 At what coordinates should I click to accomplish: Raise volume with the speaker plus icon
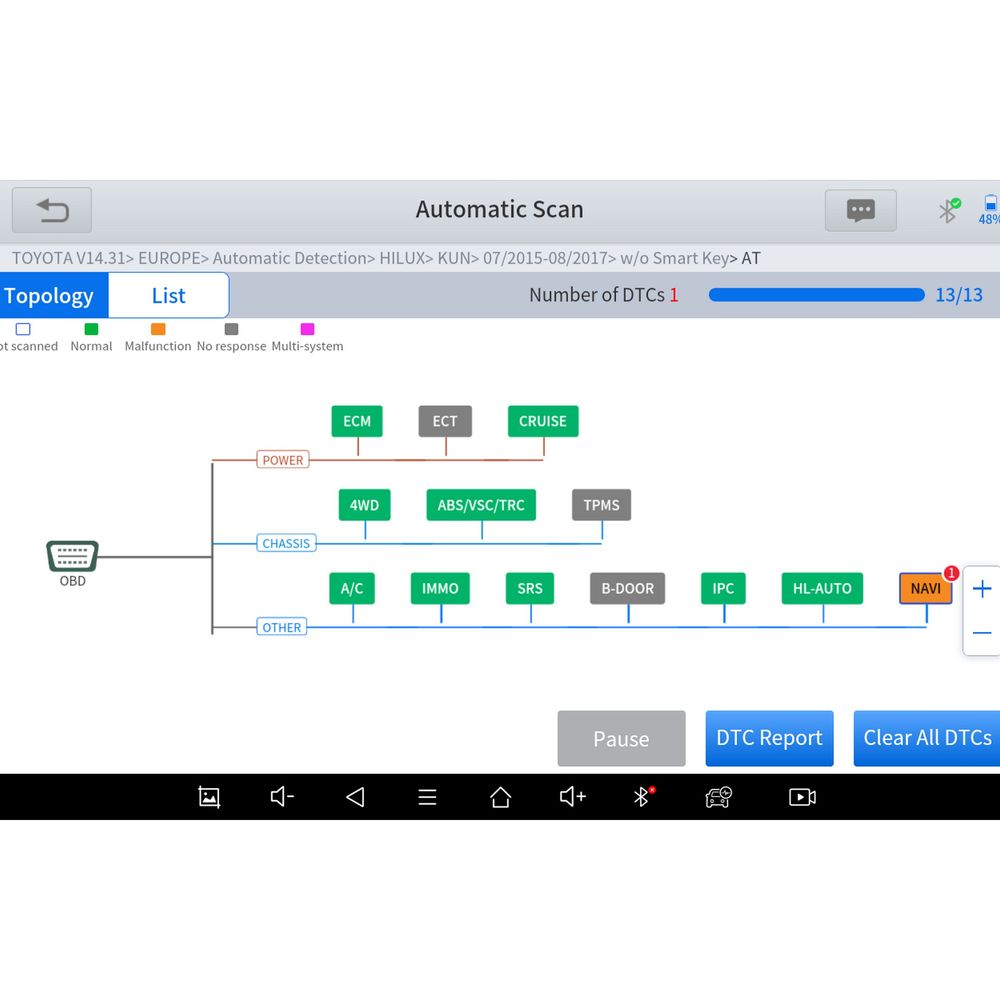(573, 797)
